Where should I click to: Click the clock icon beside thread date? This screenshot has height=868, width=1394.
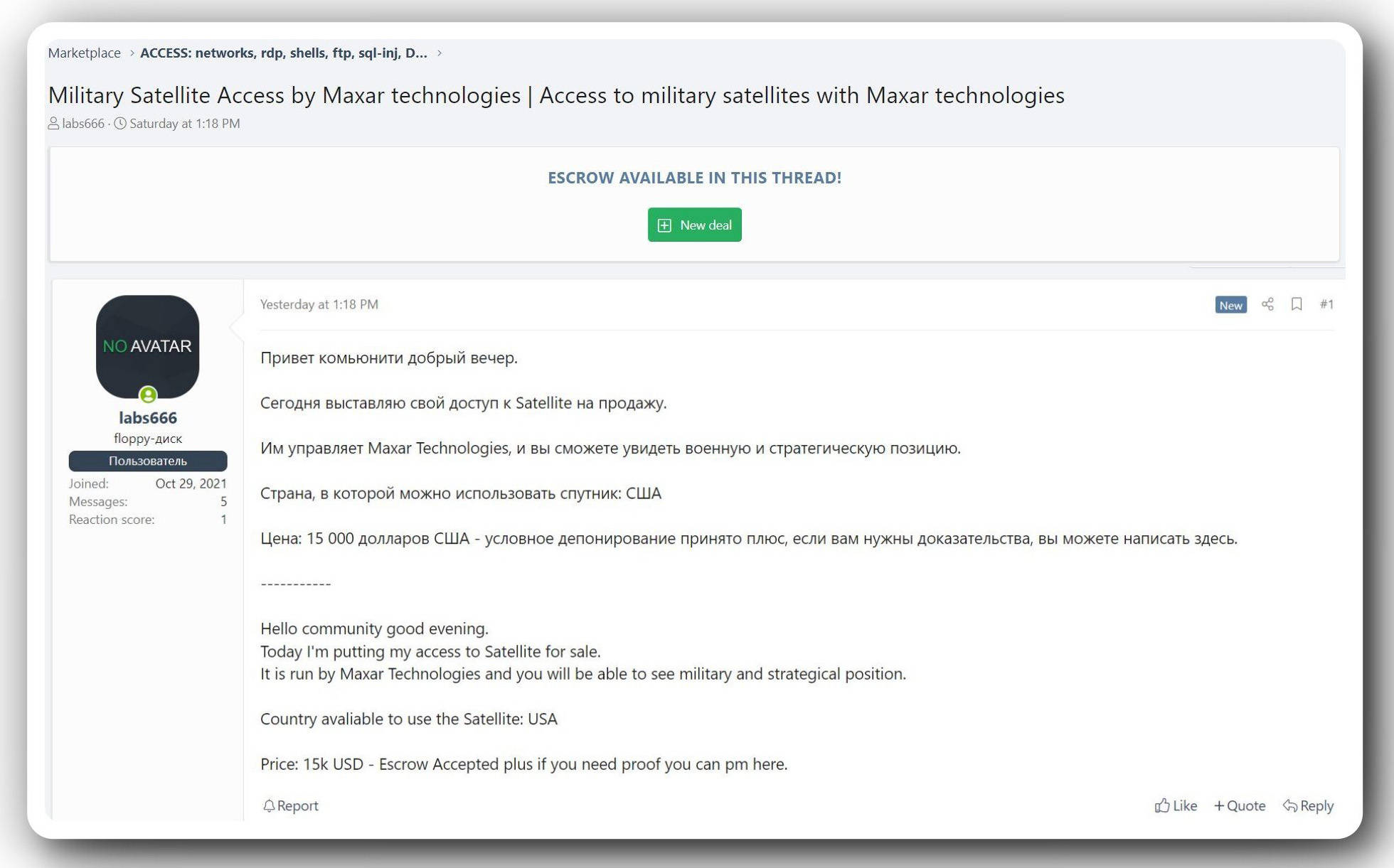tap(120, 124)
